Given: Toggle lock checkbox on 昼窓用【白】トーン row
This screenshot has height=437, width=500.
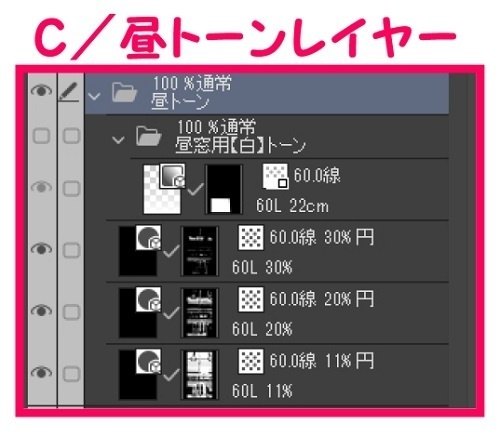Looking at the screenshot, I should (x=71, y=136).
